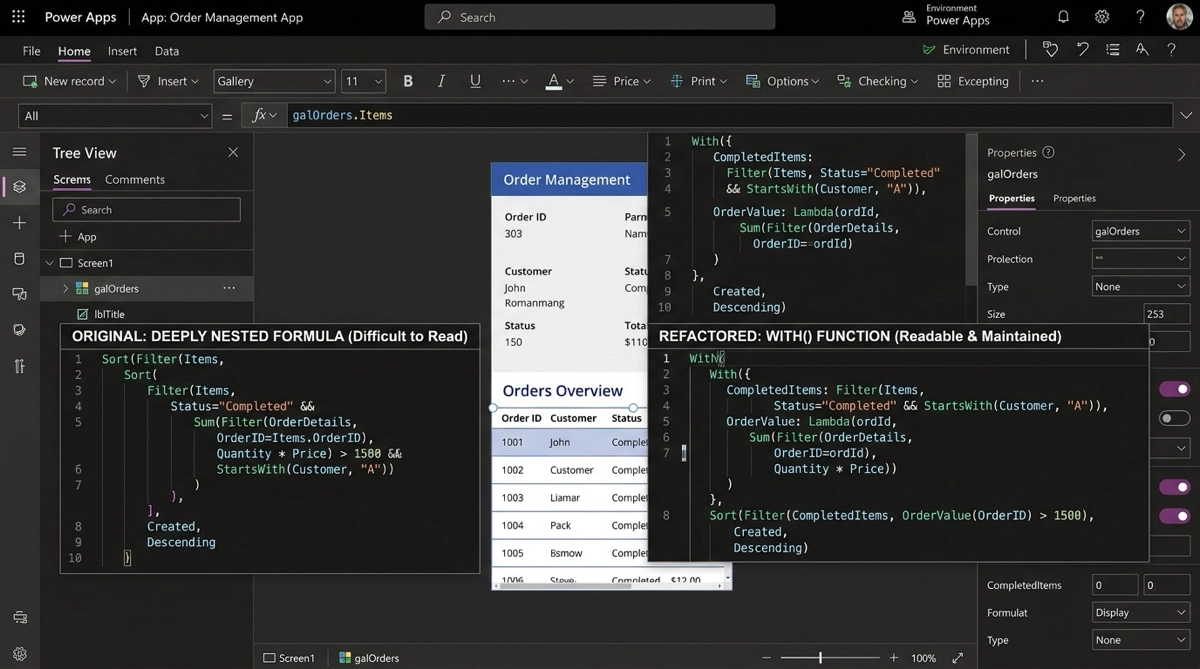The height and width of the screenshot is (669, 1200).
Task: Toggle bold formatting
Action: pos(408,81)
